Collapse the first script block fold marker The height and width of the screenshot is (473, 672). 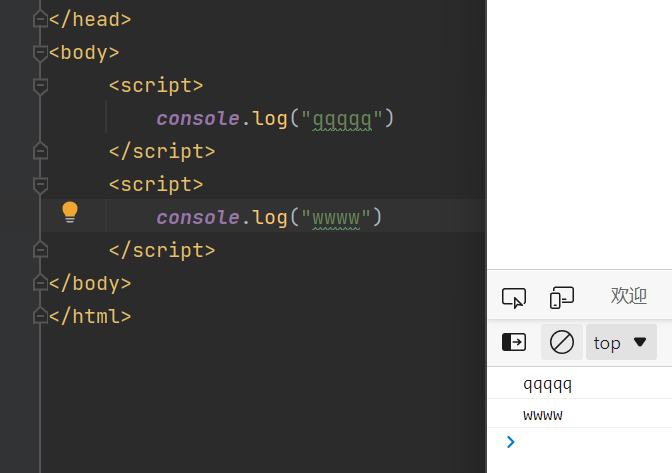coord(40,86)
